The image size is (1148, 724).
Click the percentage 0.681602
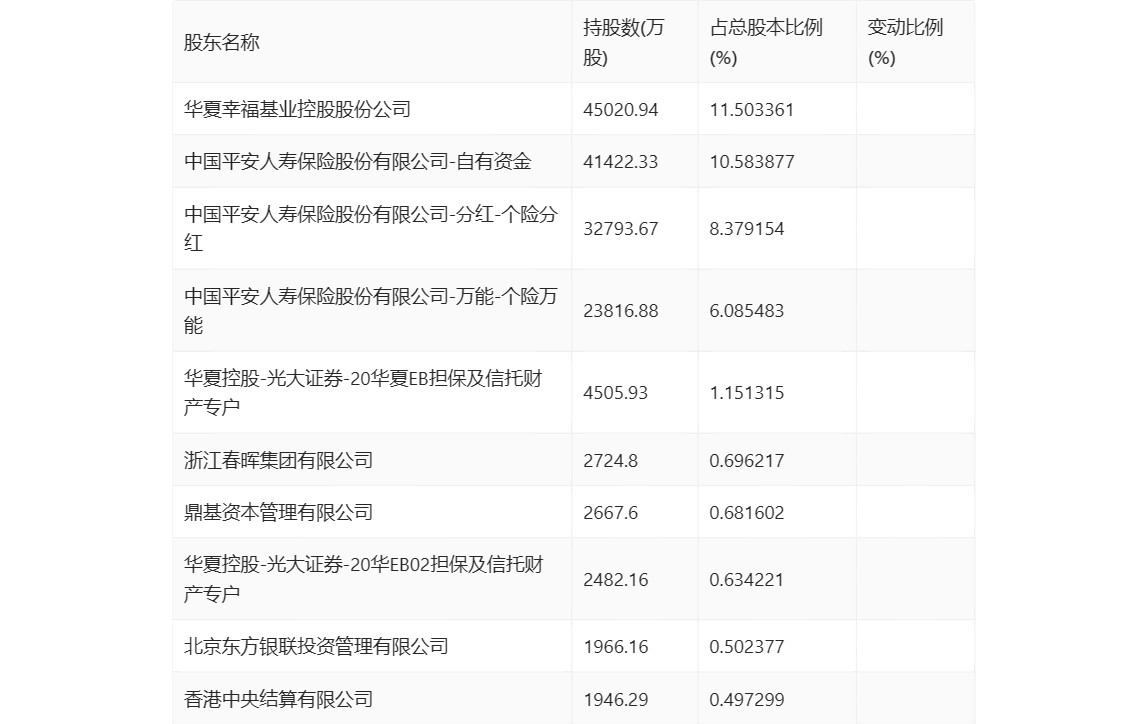pos(746,512)
